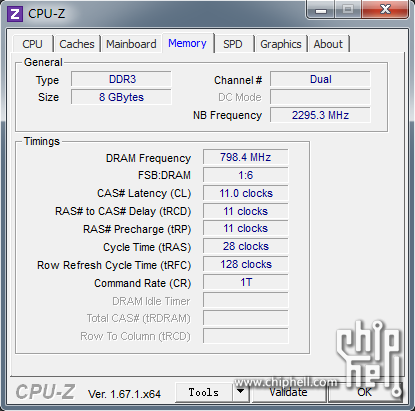This screenshot has width=415, height=411.
Task: Switch to the CPU tab
Action: (32, 44)
